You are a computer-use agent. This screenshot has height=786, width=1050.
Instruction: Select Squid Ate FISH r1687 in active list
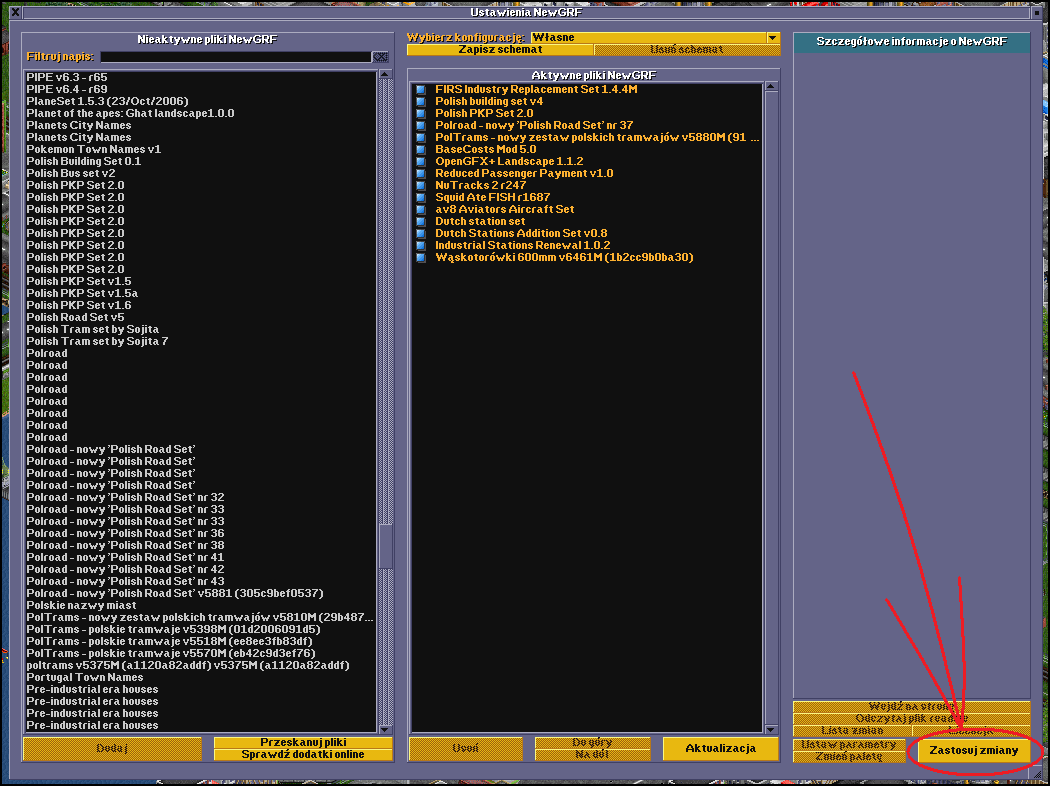[492, 197]
